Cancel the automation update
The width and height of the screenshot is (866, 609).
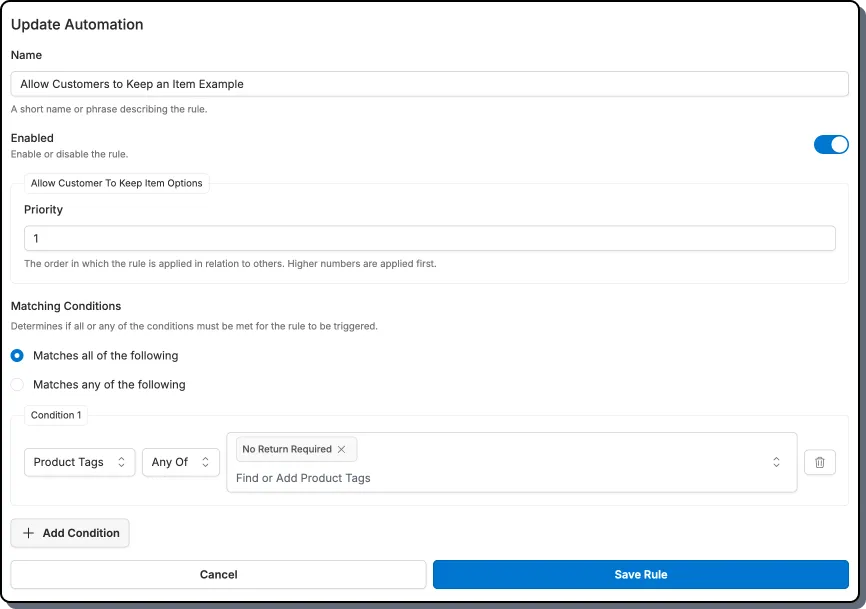pos(218,574)
